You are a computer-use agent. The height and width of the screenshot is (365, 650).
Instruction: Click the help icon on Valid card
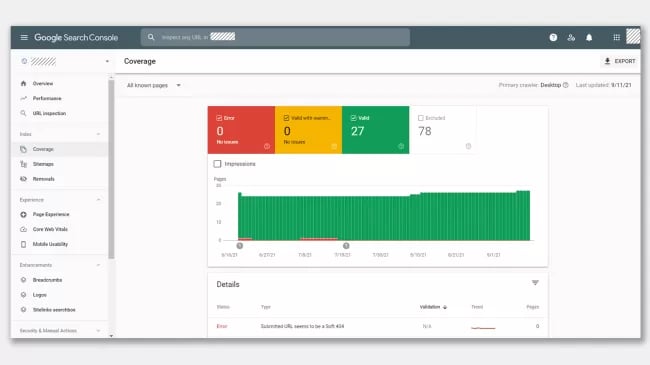pos(401,146)
